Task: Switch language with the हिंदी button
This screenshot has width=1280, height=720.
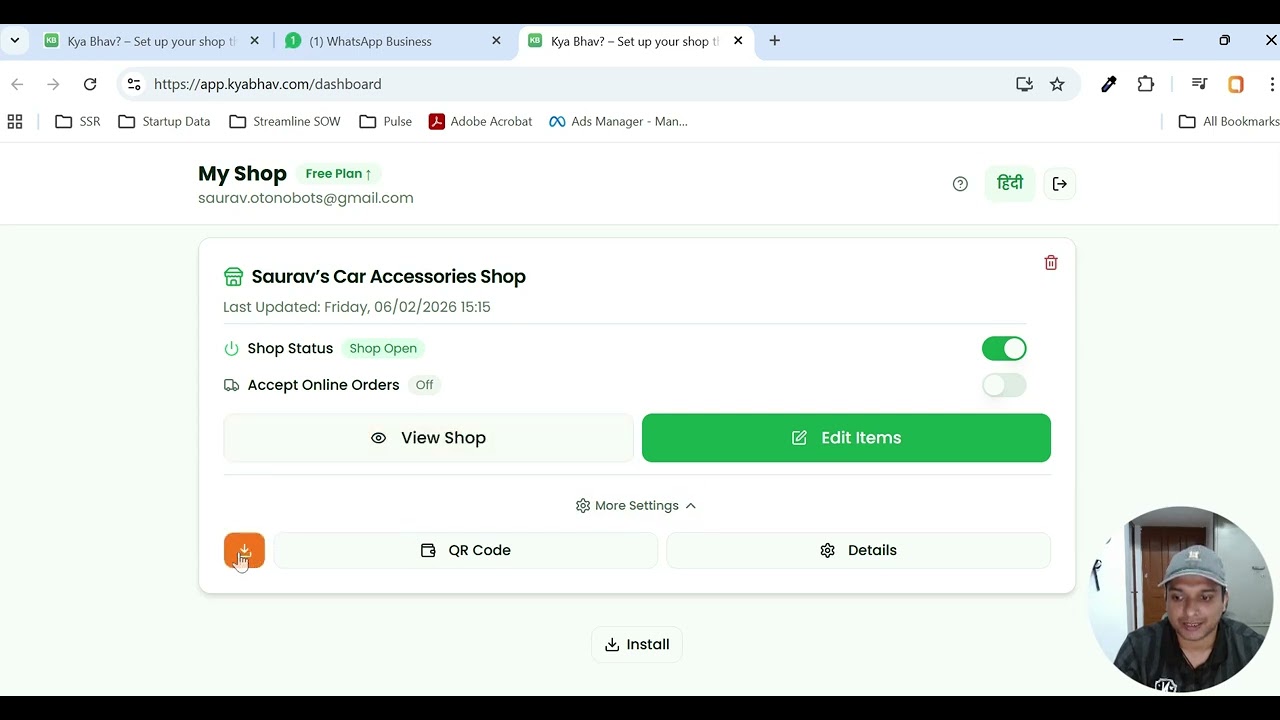Action: click(1010, 184)
